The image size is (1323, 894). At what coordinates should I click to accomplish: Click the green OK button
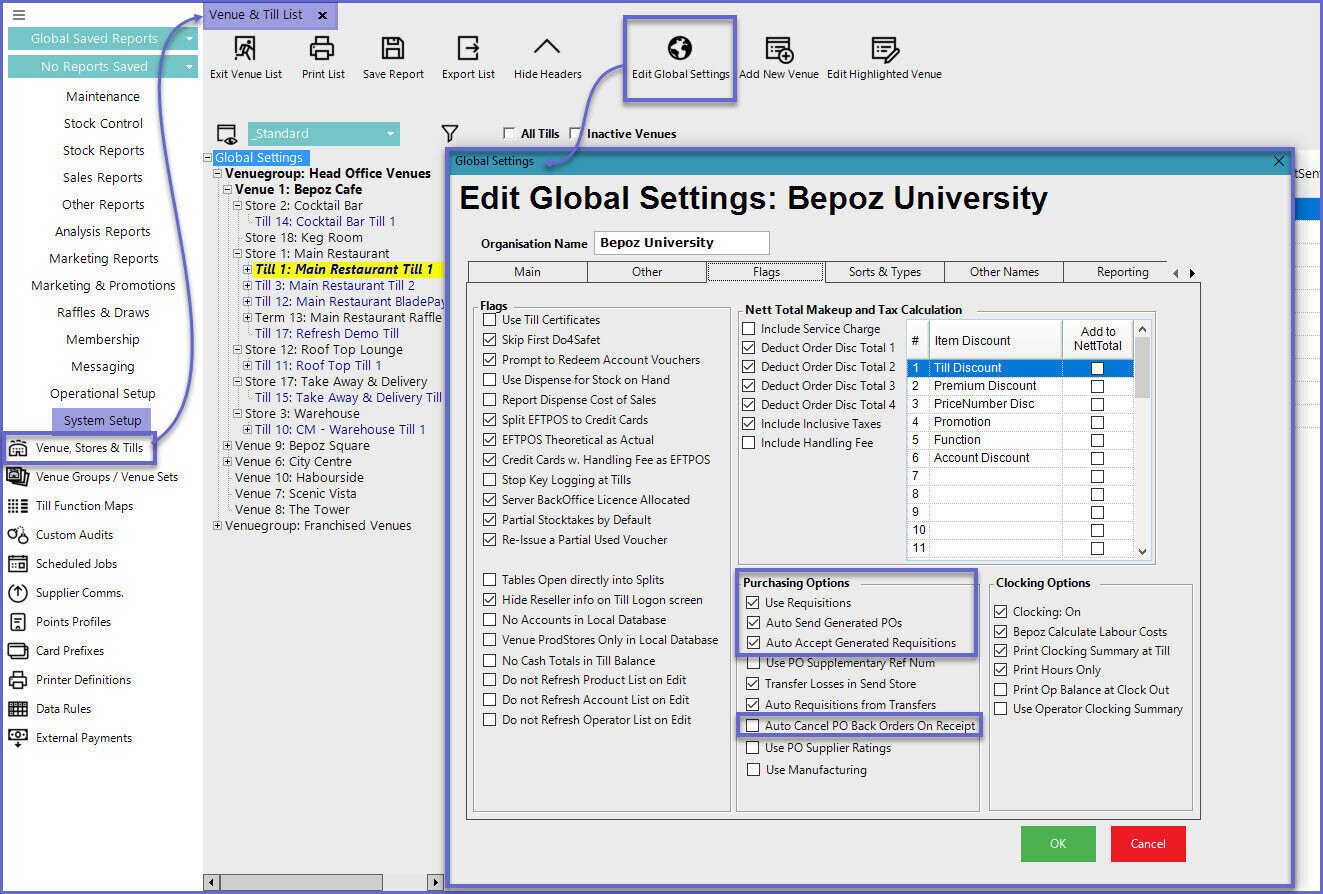click(1058, 844)
